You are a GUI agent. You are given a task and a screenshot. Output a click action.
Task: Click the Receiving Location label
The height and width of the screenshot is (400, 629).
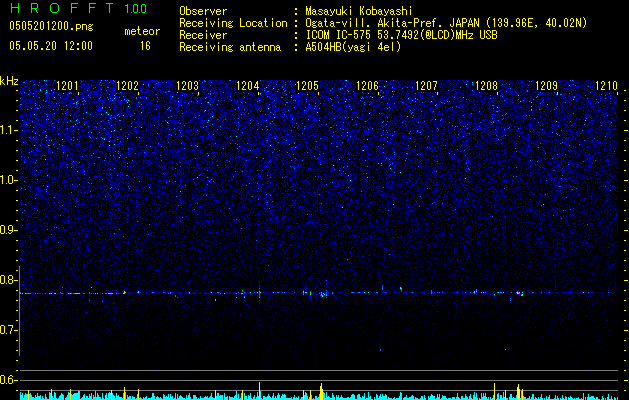point(233,23)
